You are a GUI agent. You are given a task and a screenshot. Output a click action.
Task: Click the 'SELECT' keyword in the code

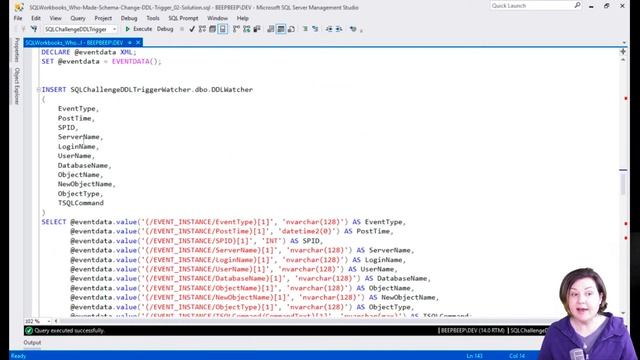pyautogui.click(x=53, y=222)
